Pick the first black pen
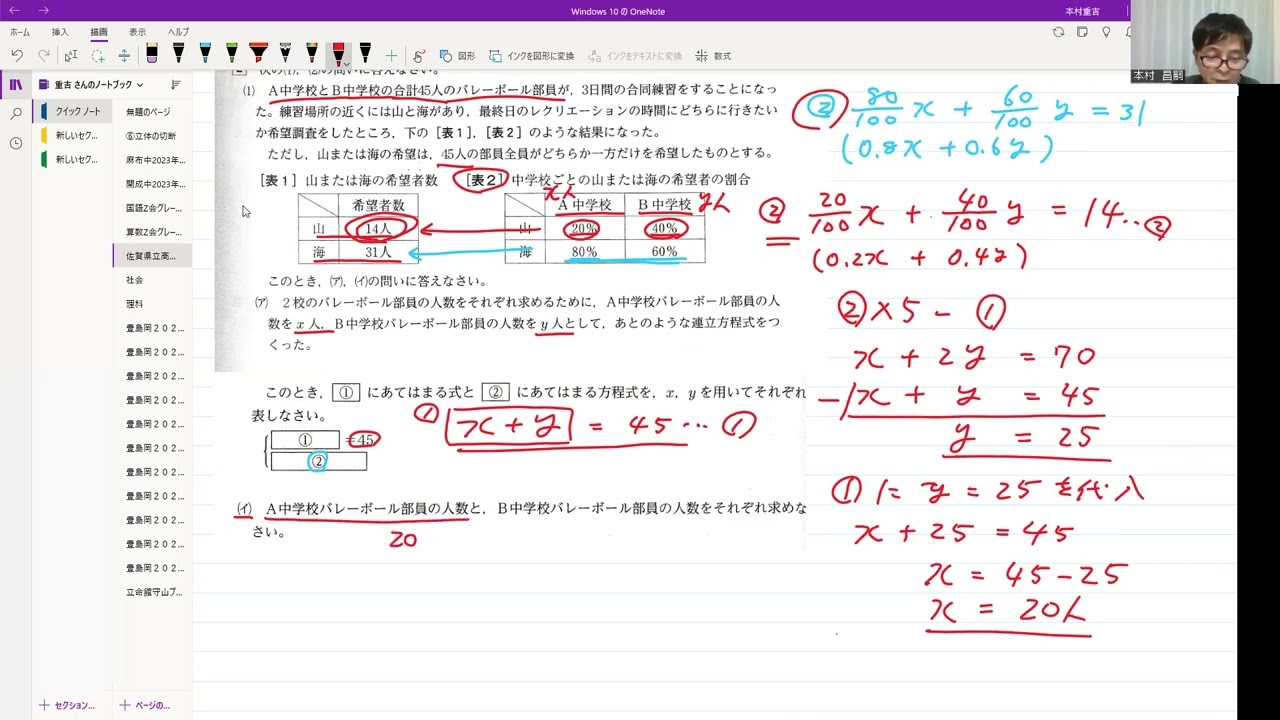1280x720 pixels. point(179,55)
